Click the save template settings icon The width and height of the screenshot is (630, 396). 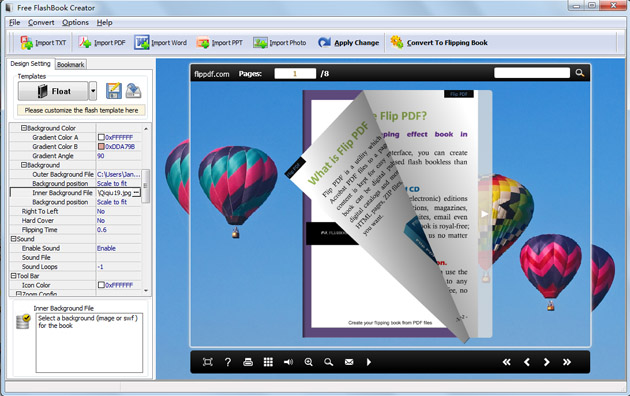pos(114,91)
